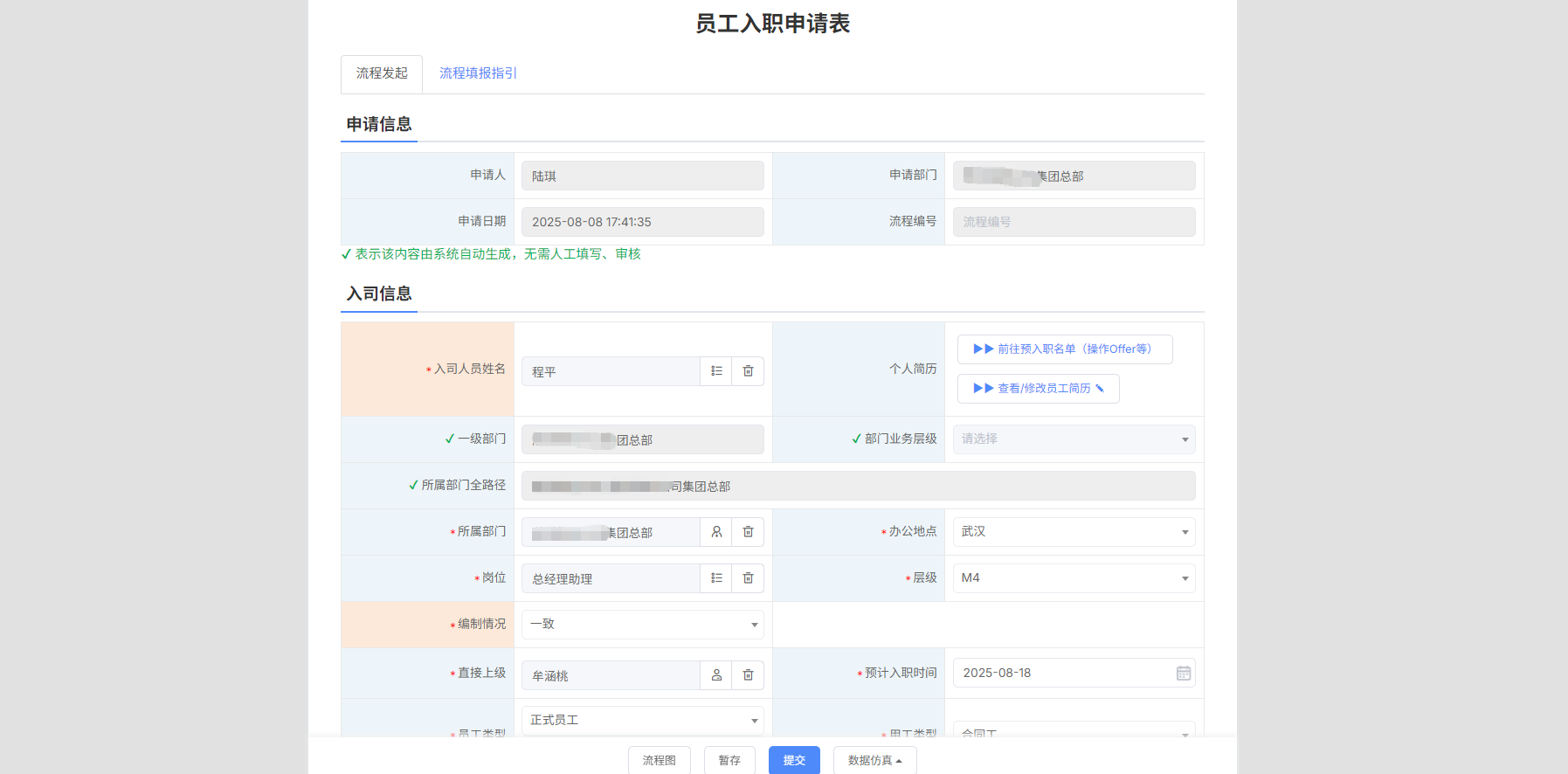Click the 员工入职申请表 title
1568x774 pixels.
772,24
